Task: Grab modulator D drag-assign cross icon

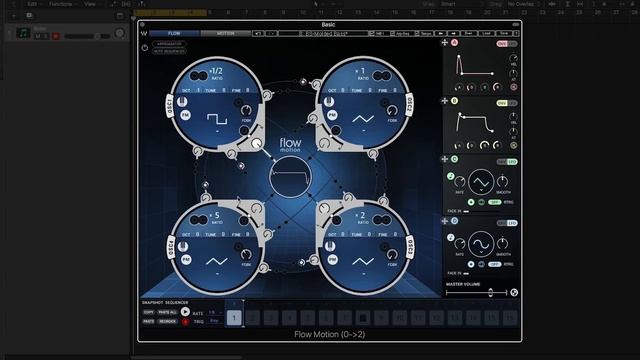Action: tap(444, 221)
